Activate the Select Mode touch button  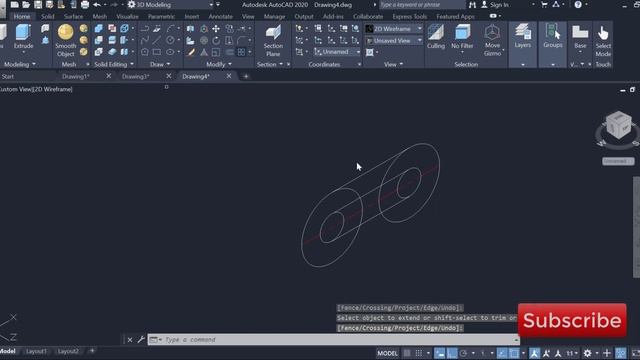click(x=603, y=41)
